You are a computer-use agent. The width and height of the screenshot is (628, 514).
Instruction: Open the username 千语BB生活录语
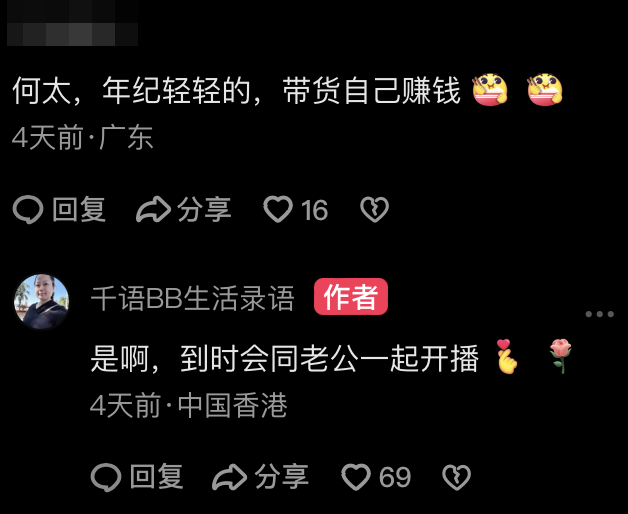pos(193,298)
